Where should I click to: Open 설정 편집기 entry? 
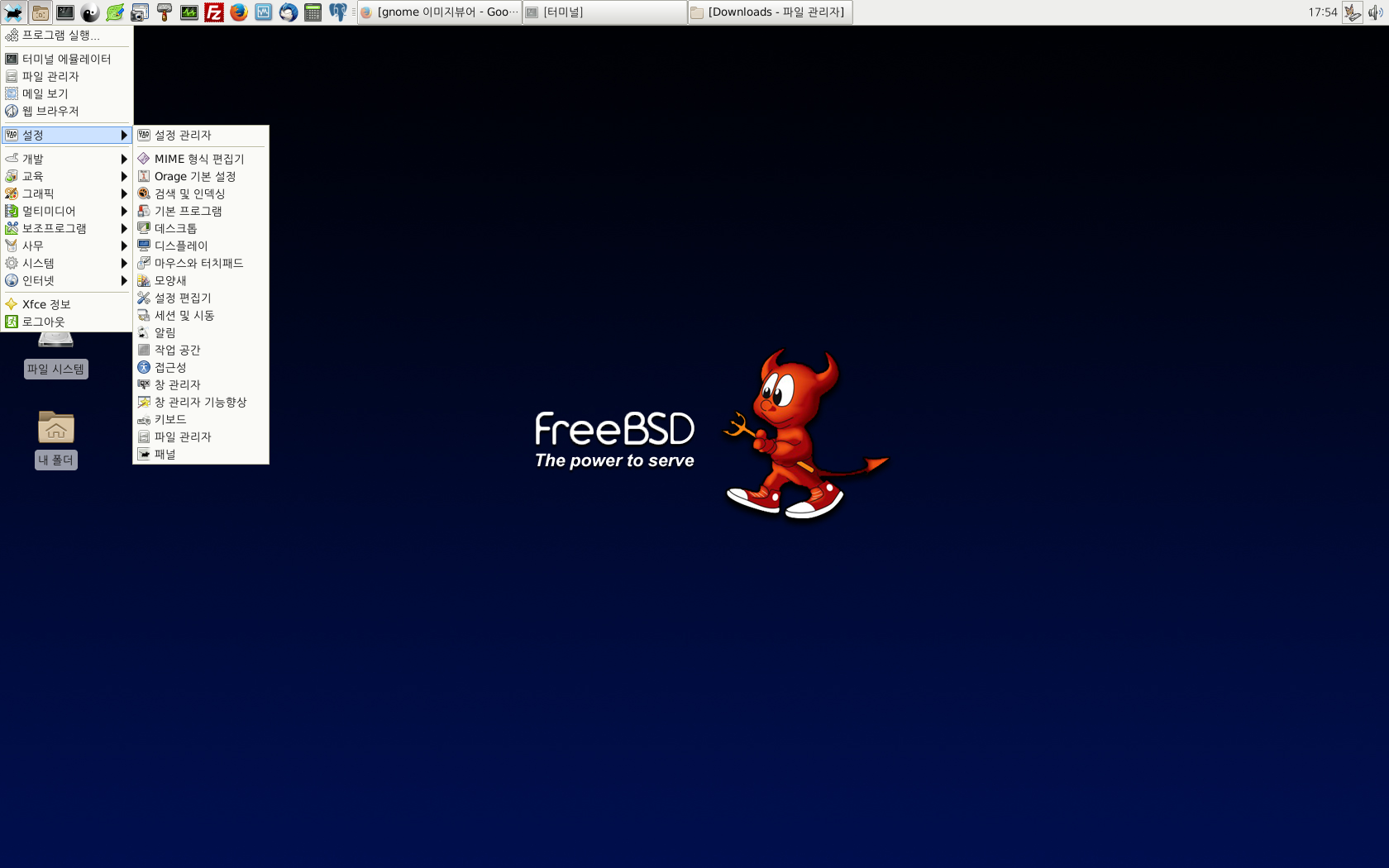201,298
